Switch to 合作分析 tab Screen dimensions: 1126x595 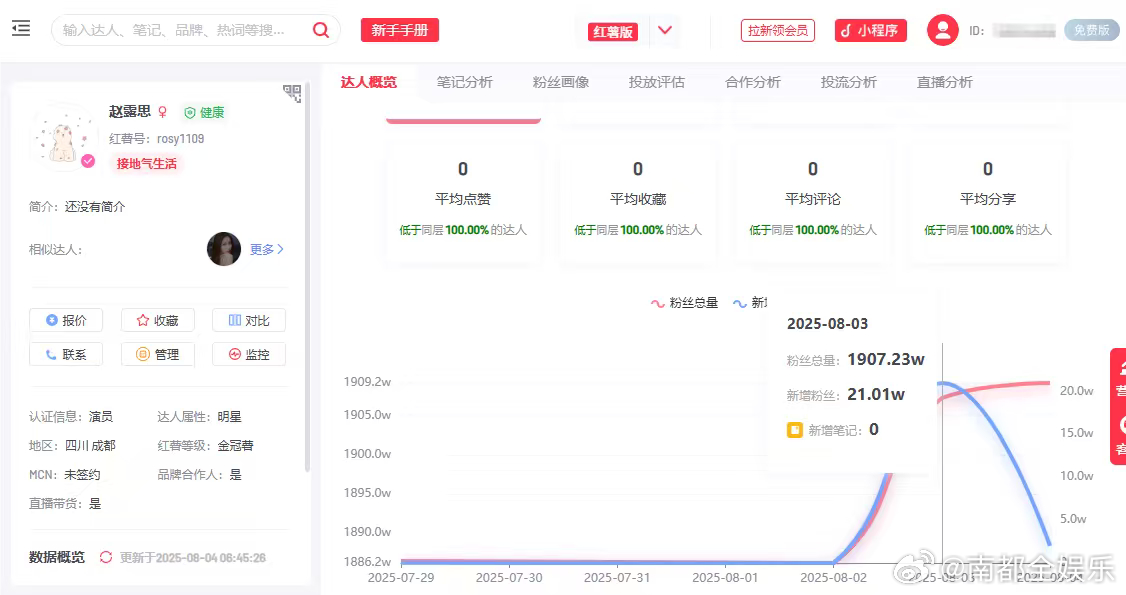point(753,82)
